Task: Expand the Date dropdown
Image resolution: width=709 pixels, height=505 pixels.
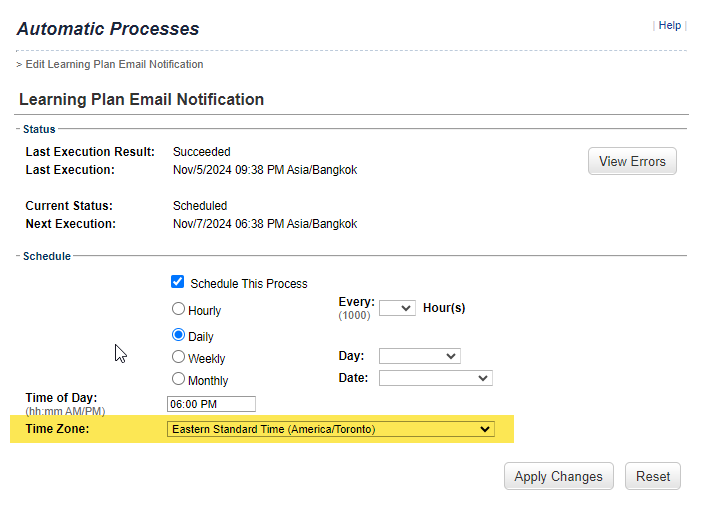Action: 435,378
